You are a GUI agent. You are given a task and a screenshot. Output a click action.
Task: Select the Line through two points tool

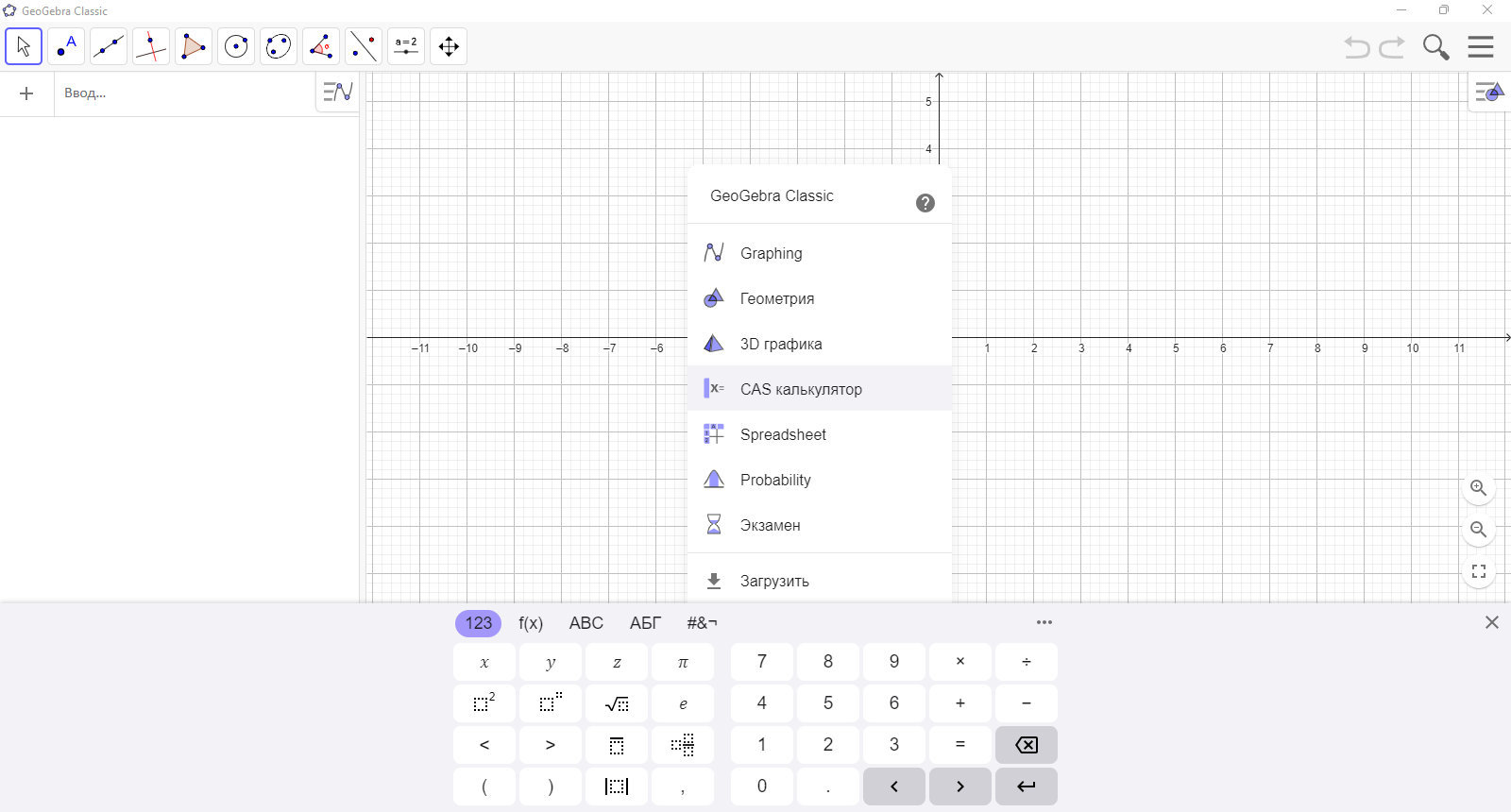coord(109,46)
